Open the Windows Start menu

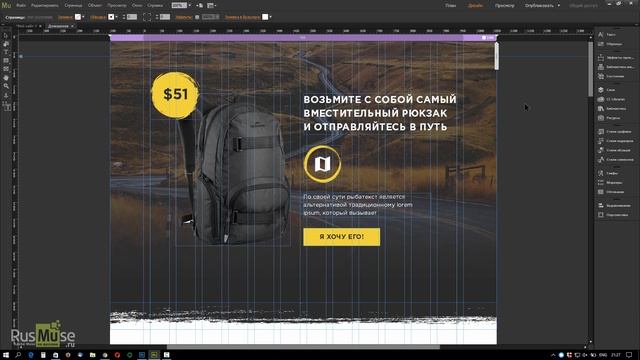(x=6, y=355)
